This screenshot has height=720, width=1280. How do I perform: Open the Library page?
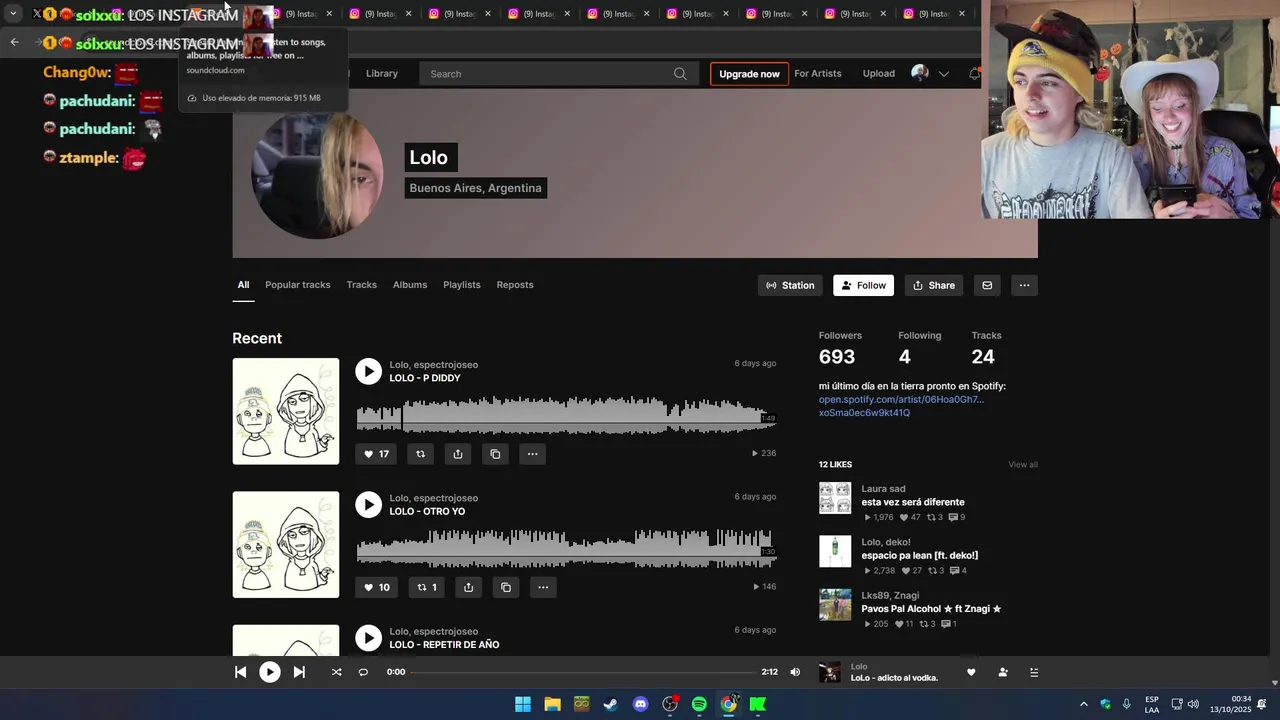(382, 73)
